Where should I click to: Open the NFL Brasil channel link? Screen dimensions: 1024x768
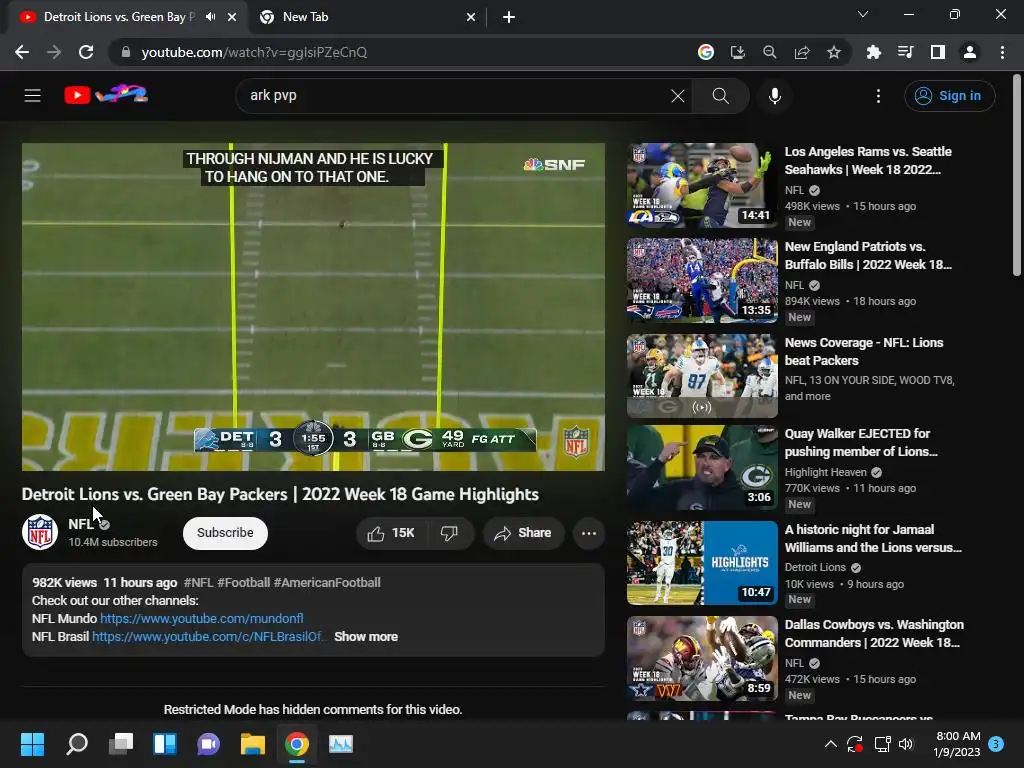point(209,637)
